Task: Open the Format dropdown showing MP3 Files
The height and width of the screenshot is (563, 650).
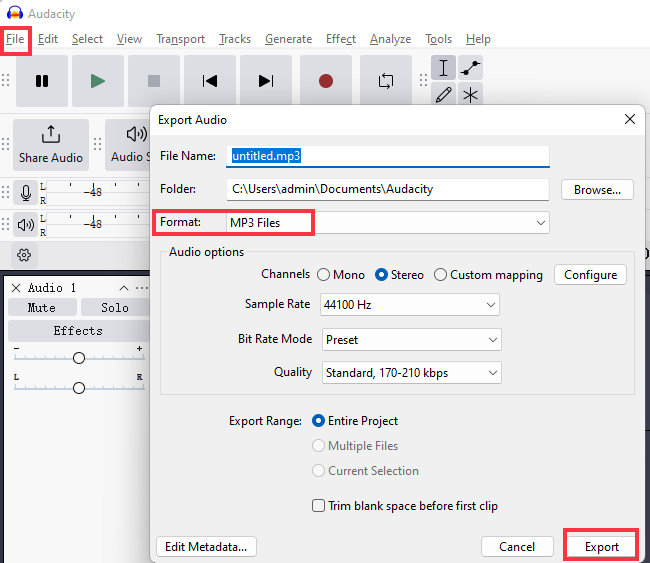Action: click(x=388, y=223)
